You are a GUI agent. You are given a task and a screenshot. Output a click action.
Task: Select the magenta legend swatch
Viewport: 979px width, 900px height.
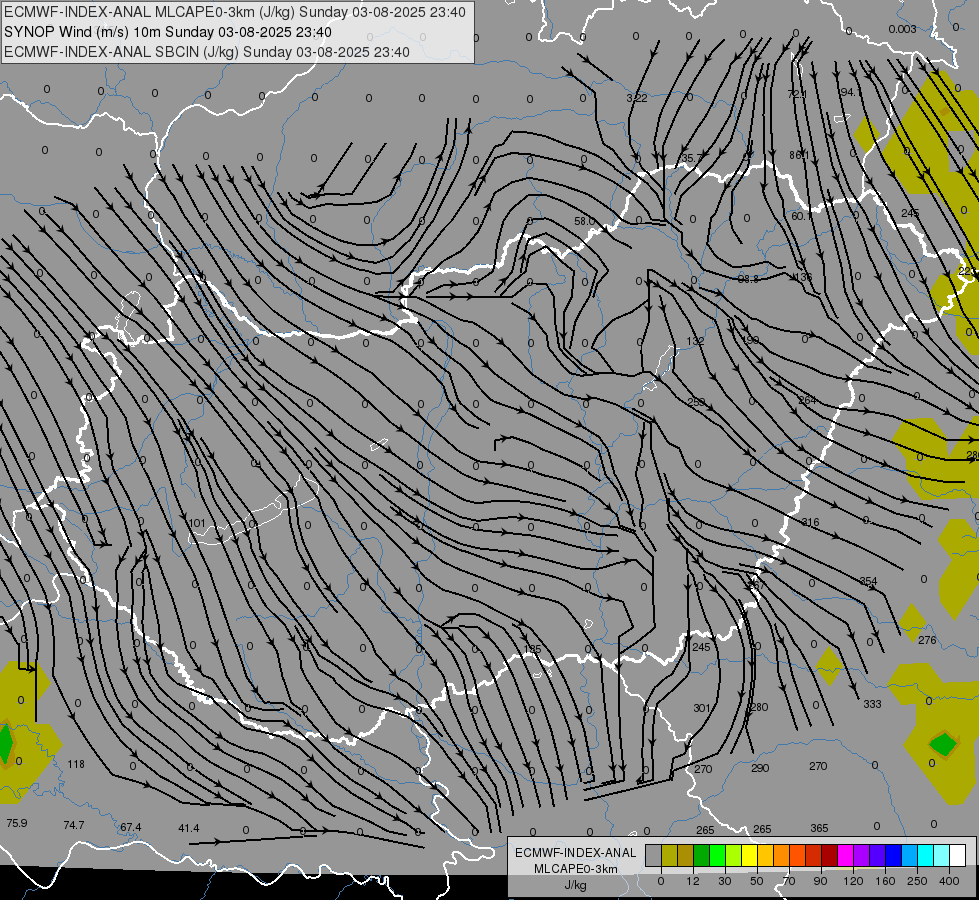845,856
